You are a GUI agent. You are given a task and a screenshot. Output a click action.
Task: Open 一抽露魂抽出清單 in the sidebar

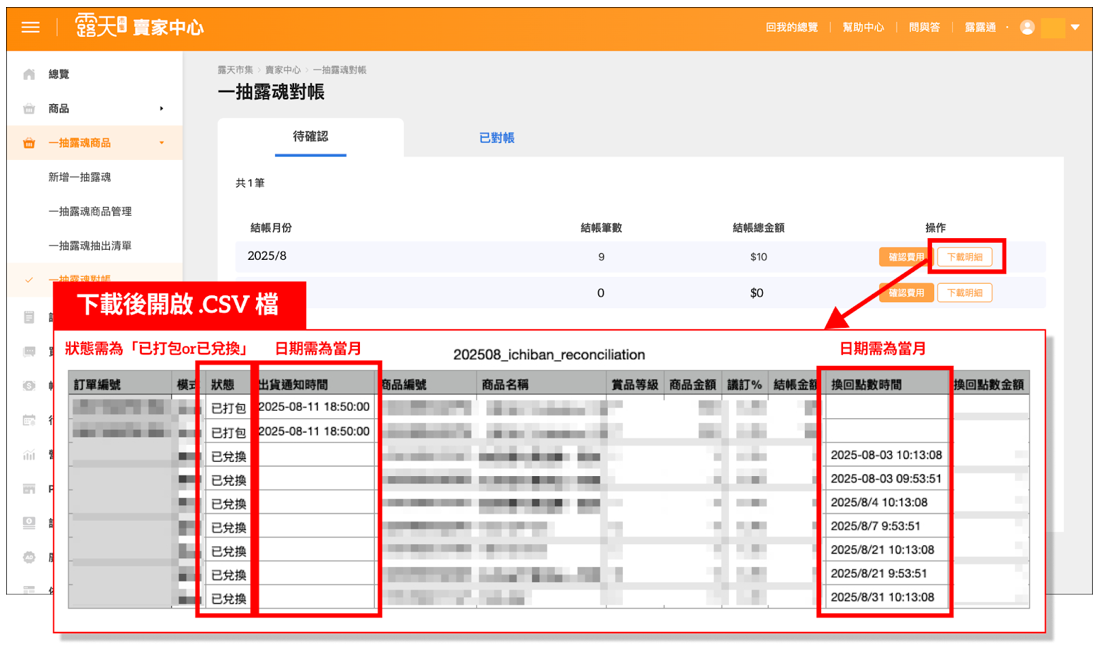(x=90, y=245)
